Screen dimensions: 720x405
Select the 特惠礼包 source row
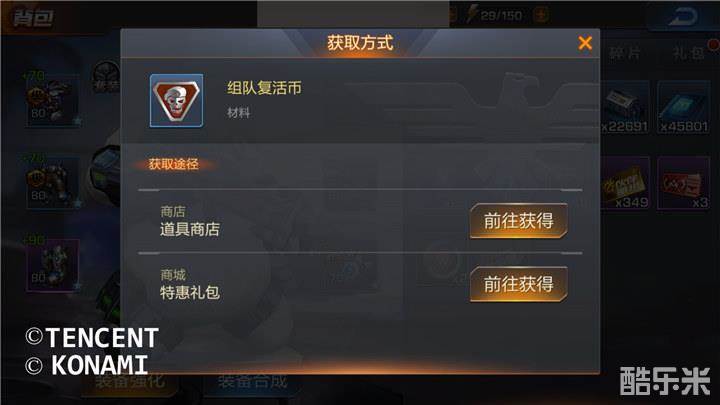pos(360,284)
